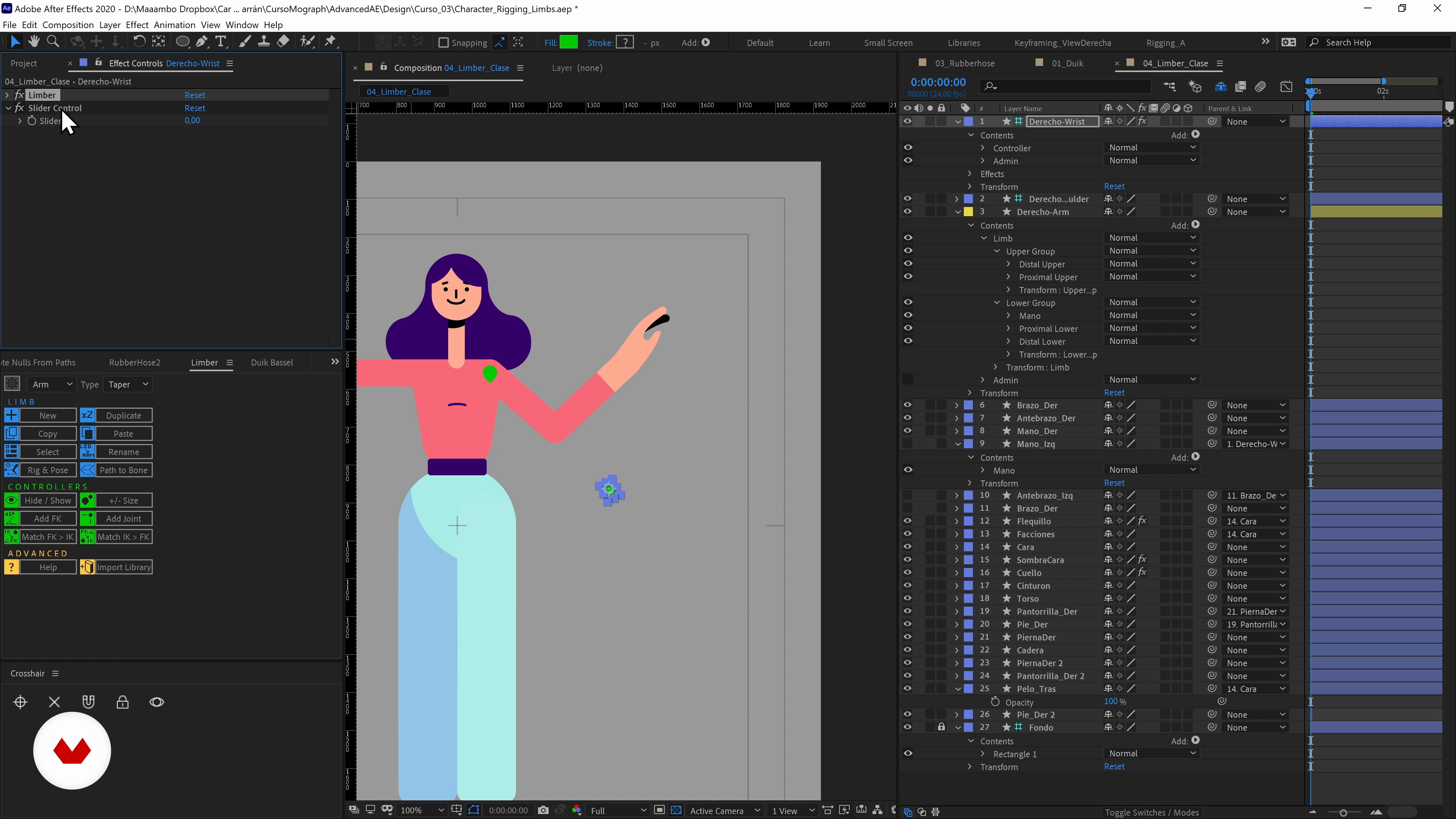Hide the Torso layer
Screen dimensions: 1456x819
pyautogui.click(x=908, y=598)
